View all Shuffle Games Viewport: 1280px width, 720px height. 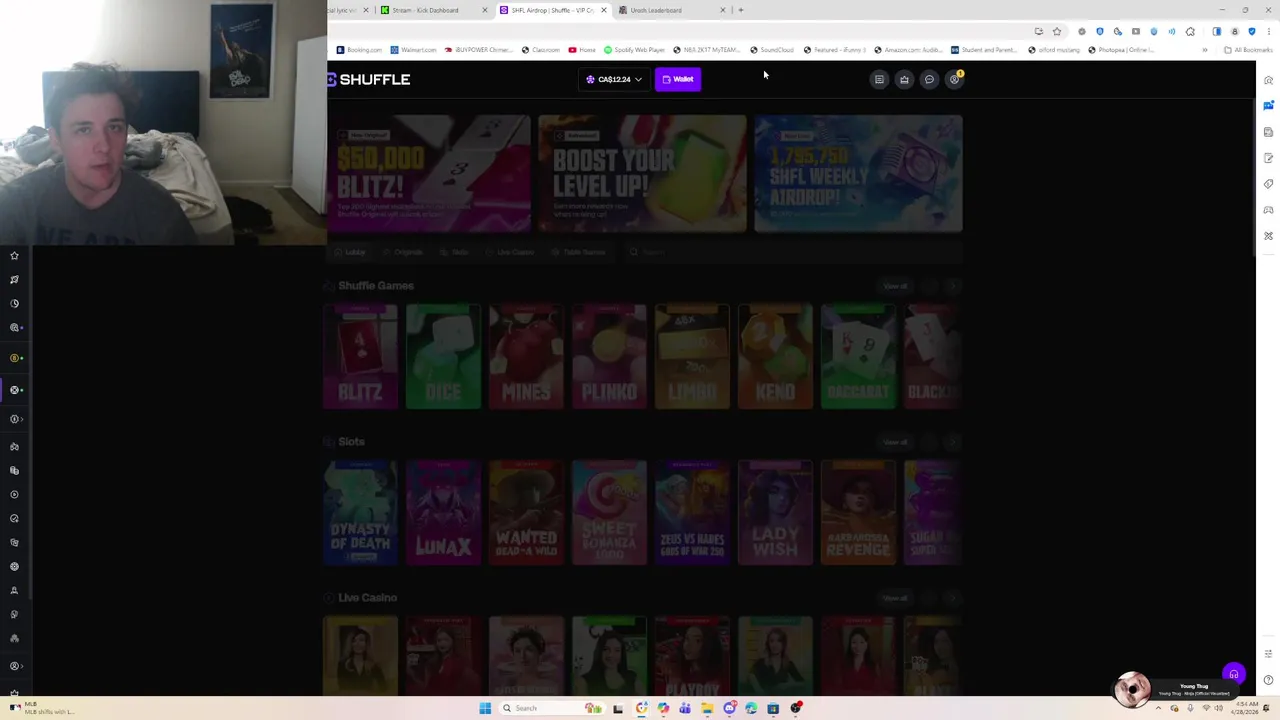pos(895,286)
